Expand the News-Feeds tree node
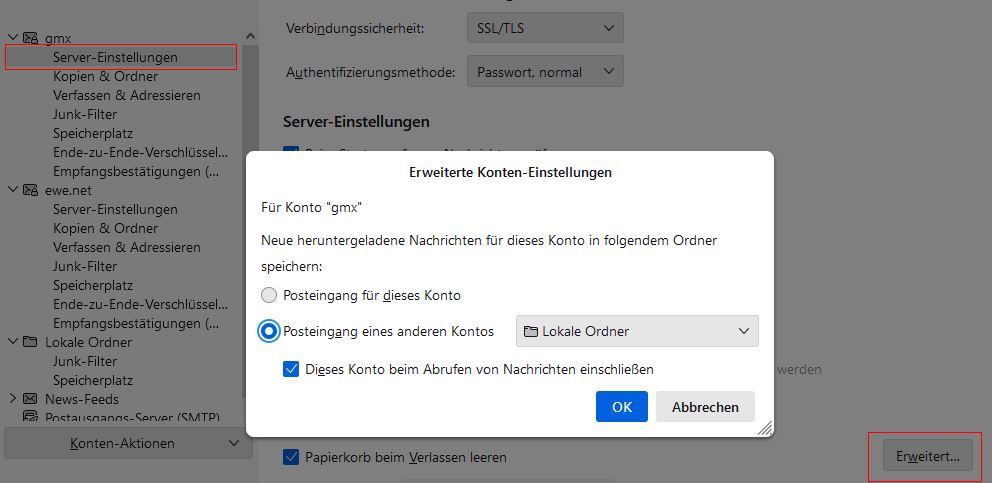Screen dimensions: 992x483 tap(12, 399)
